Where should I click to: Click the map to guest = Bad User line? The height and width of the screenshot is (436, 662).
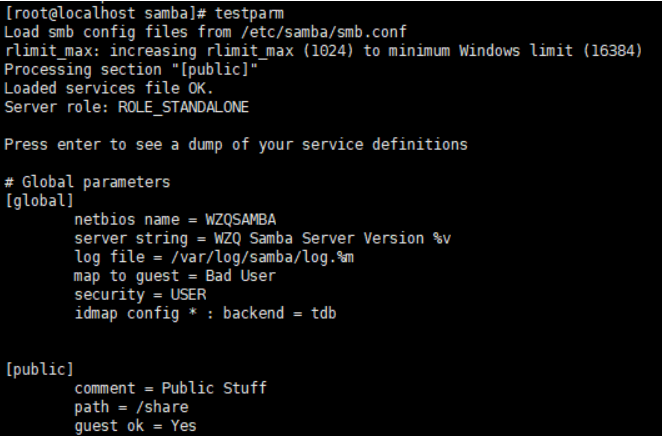point(174,274)
